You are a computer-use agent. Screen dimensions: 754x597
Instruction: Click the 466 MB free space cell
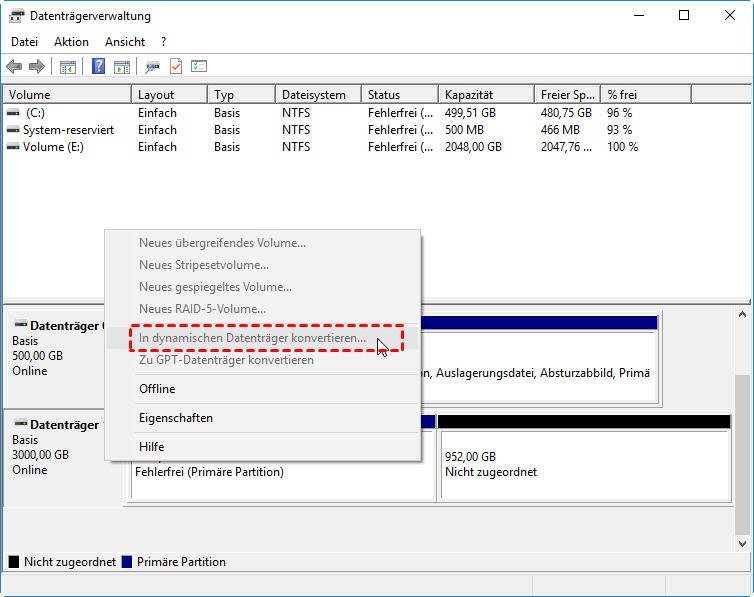click(x=560, y=130)
